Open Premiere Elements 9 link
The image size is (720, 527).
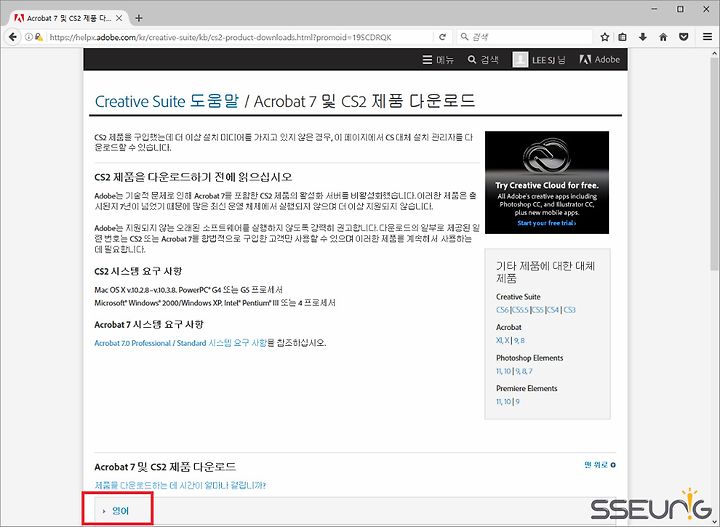pyautogui.click(x=518, y=402)
